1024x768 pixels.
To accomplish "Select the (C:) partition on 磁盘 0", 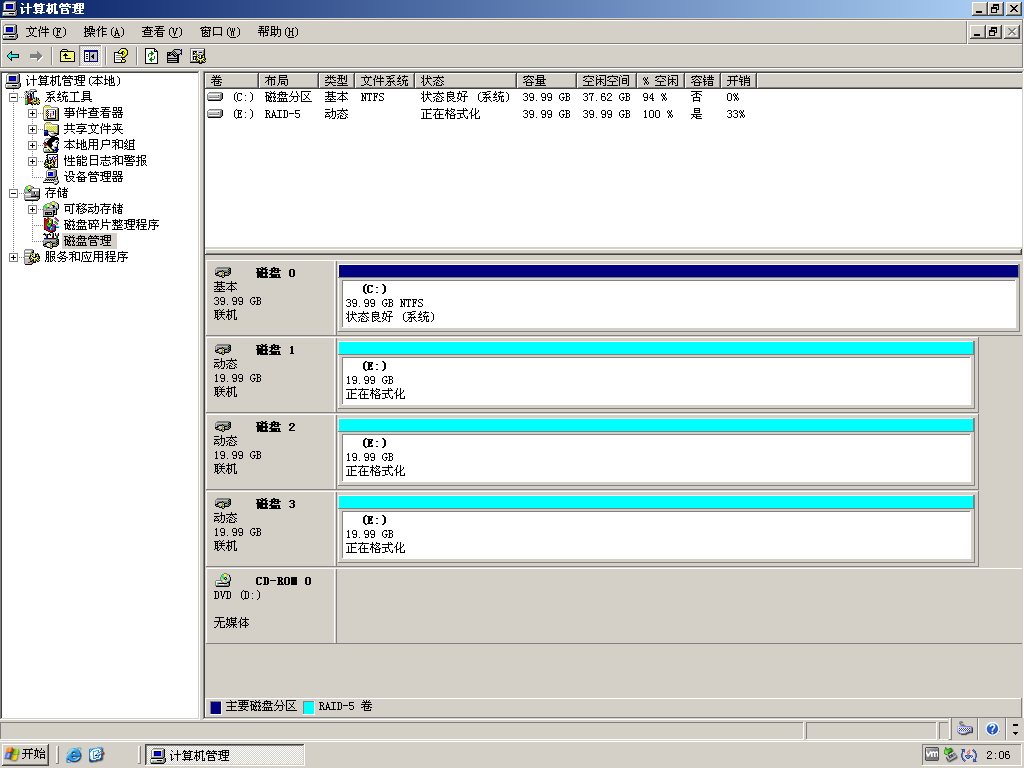I will (x=678, y=305).
